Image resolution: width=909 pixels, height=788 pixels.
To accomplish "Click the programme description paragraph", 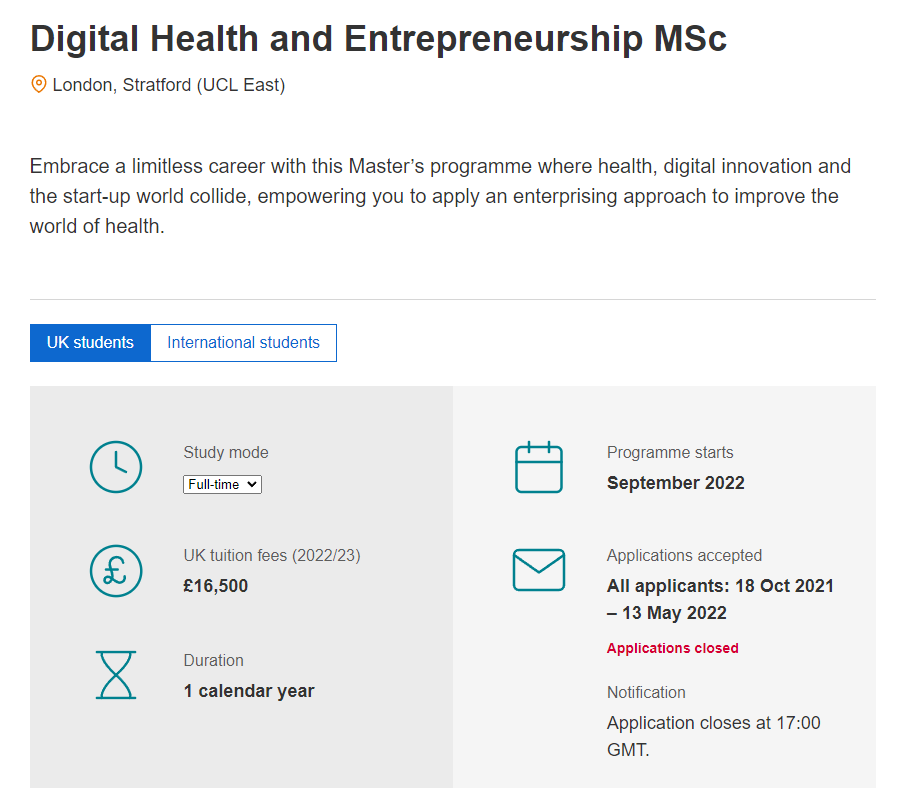I will pos(435,196).
